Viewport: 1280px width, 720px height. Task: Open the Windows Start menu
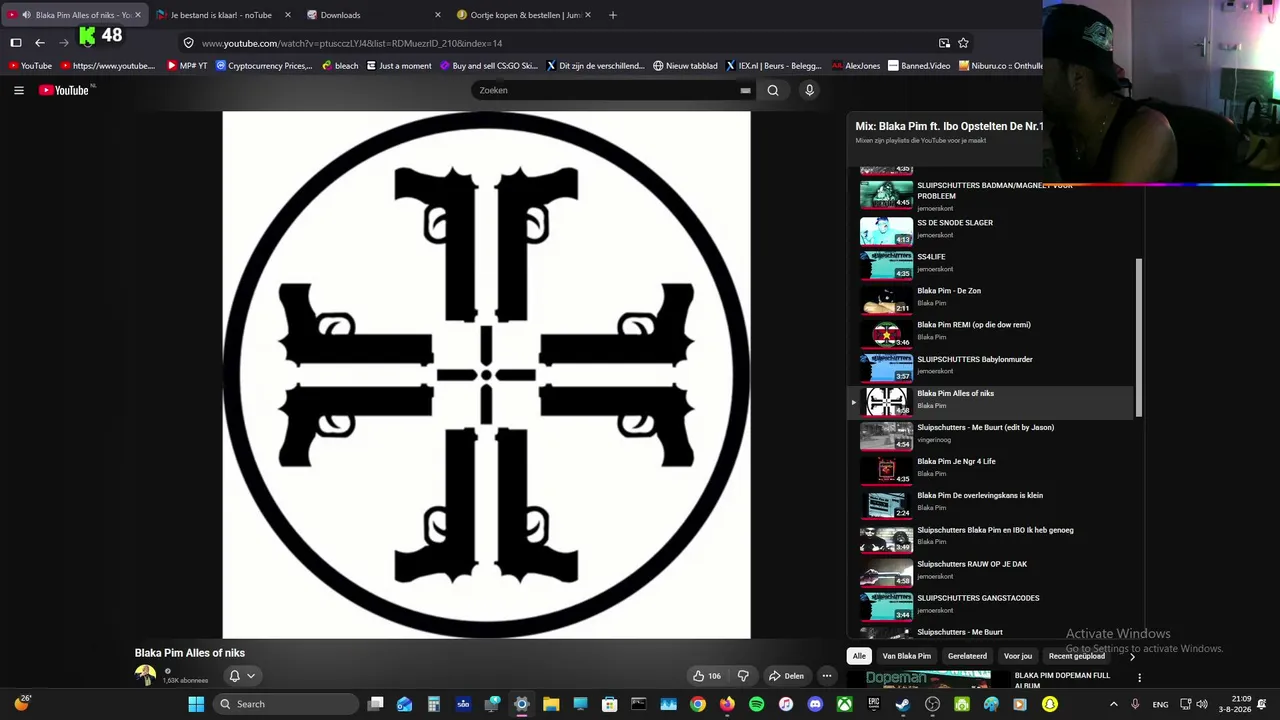tap(196, 704)
